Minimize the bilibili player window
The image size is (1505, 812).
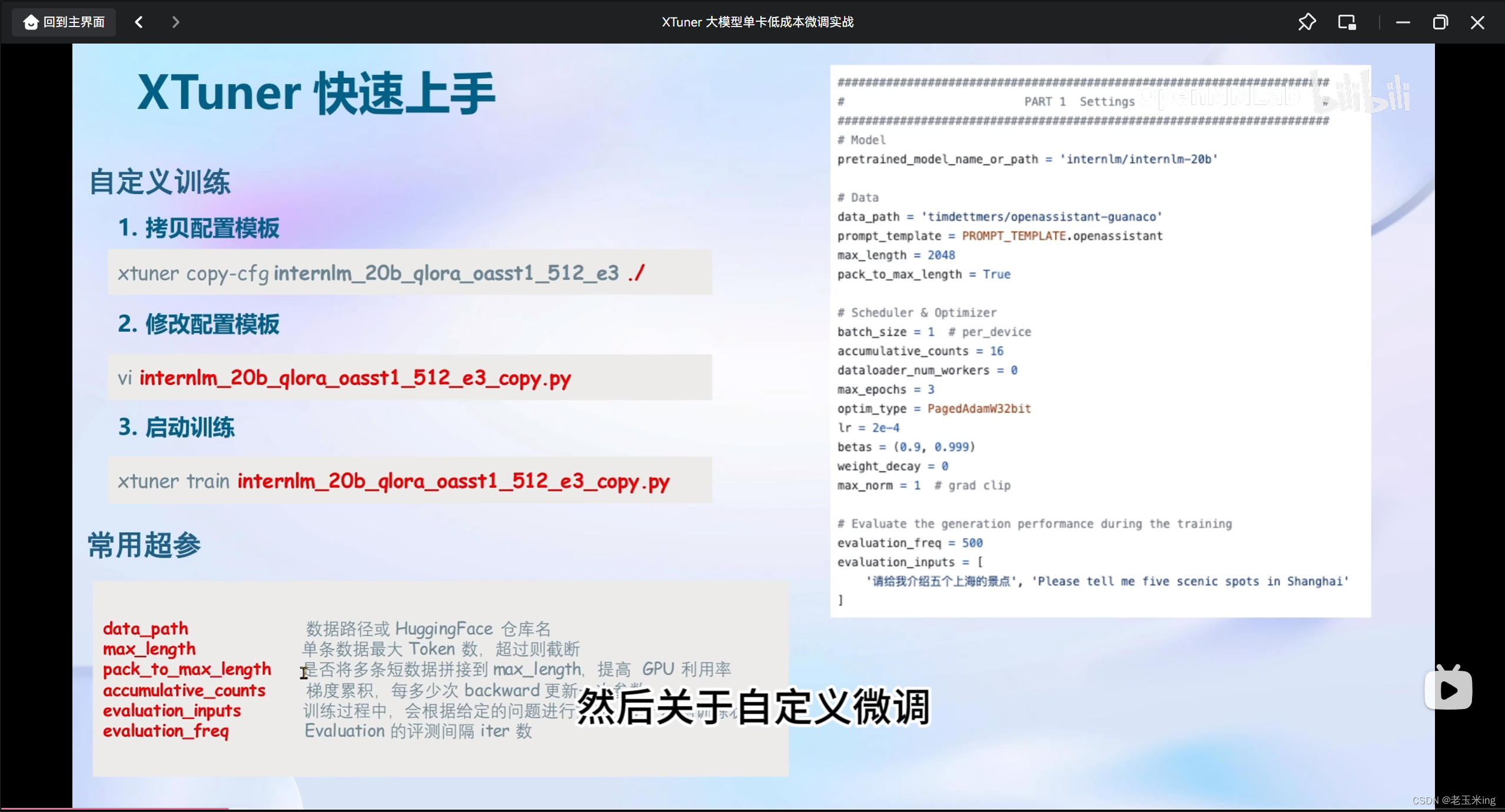(x=1403, y=22)
